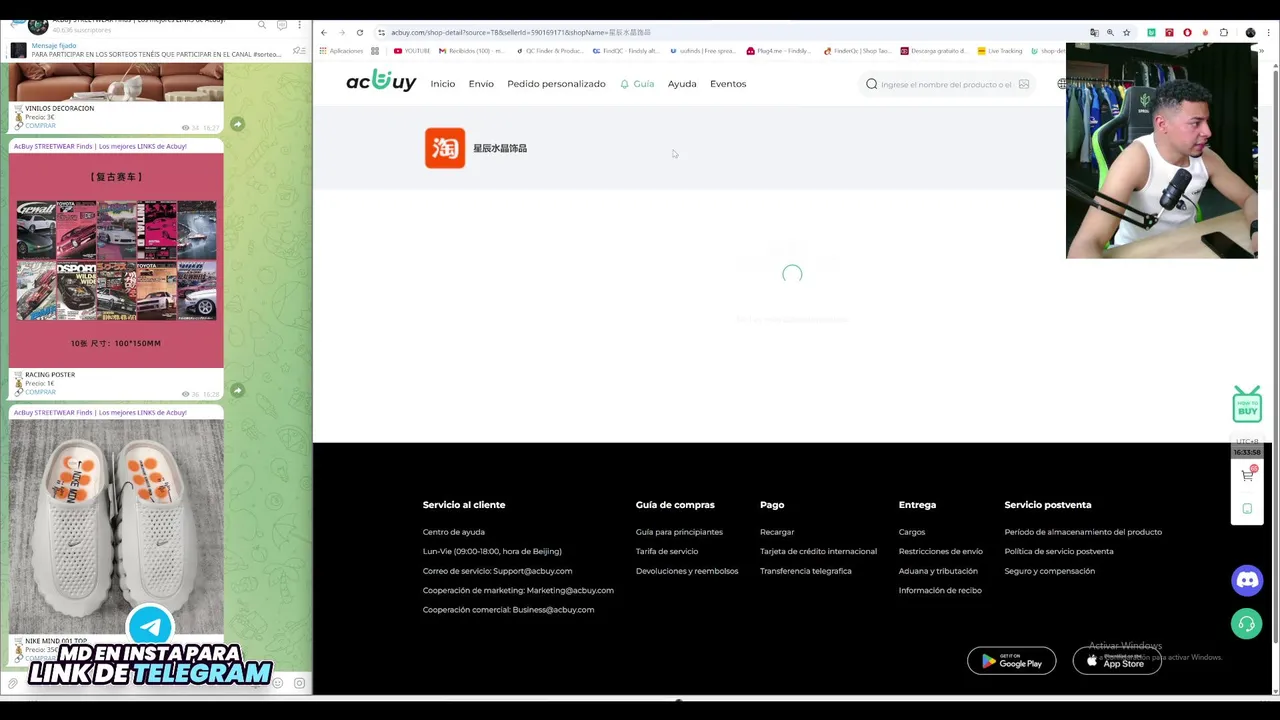This screenshot has width=1280, height=720.
Task: Click the Chrome back arrow
Action: tap(323, 32)
